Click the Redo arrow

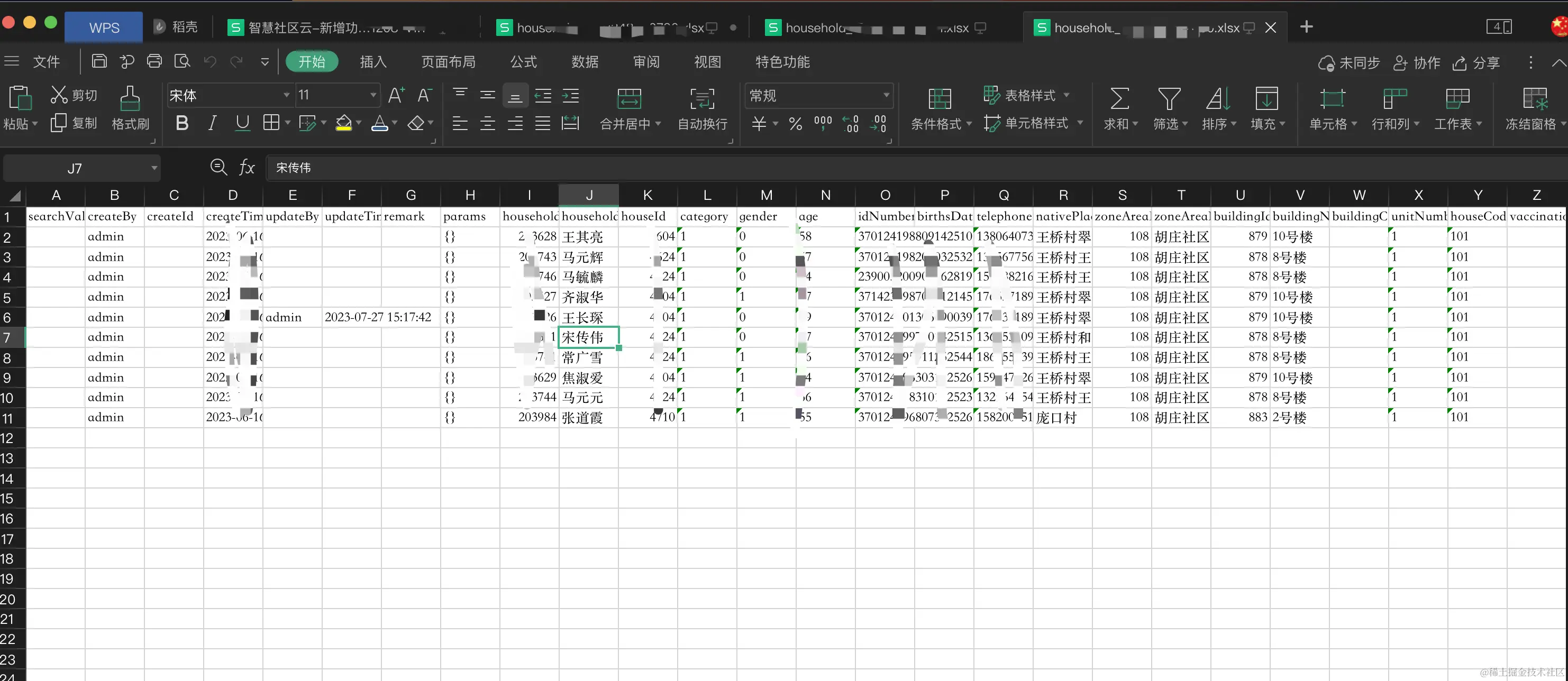pyautogui.click(x=236, y=61)
